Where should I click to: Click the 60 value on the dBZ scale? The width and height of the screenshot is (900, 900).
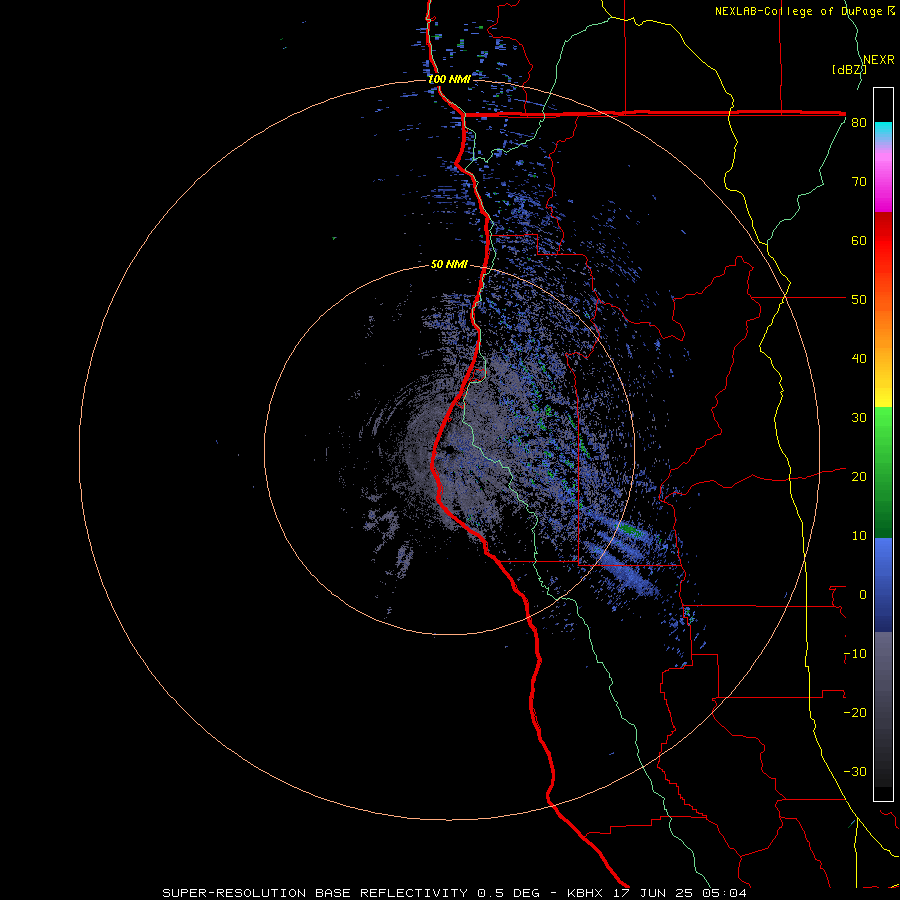tap(859, 240)
